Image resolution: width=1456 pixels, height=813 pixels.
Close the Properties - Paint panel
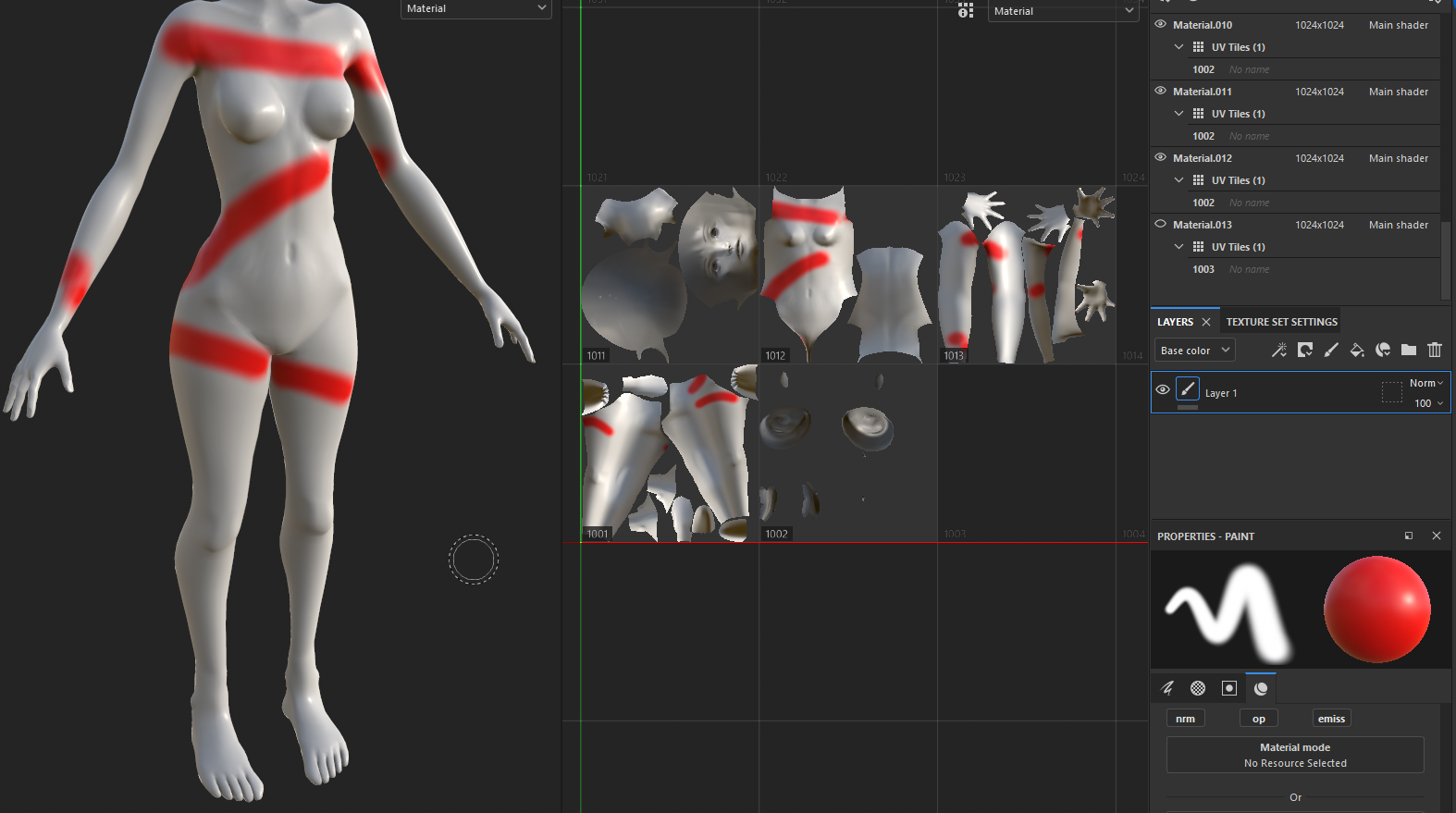tap(1437, 536)
